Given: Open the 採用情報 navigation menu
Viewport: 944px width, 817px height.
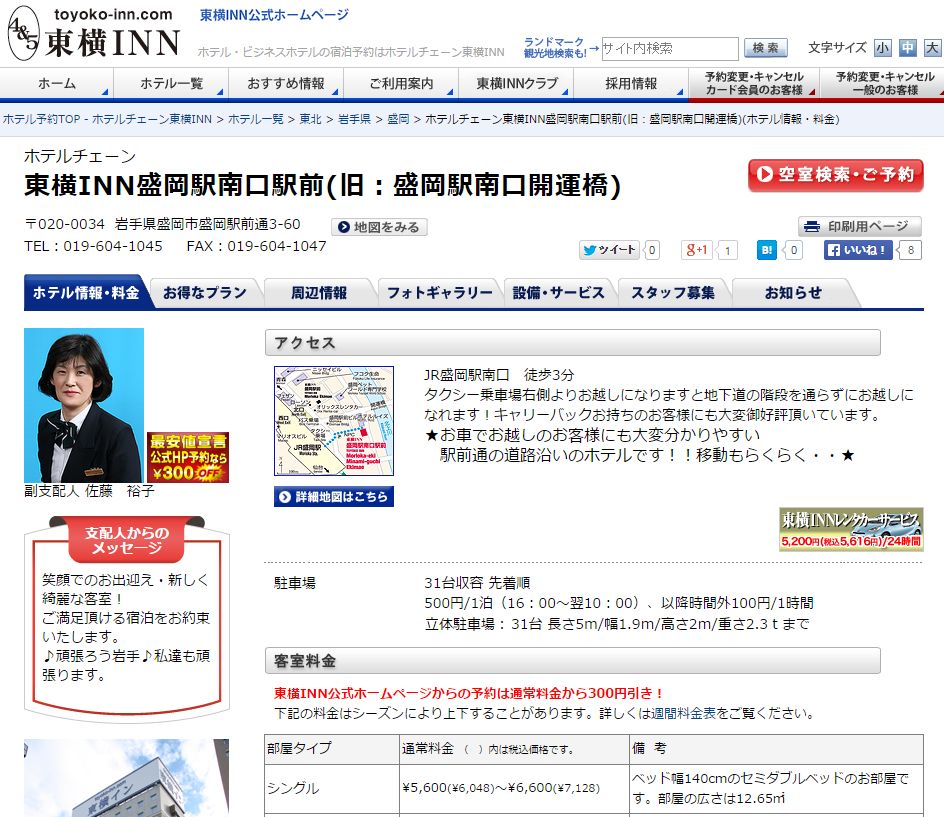Looking at the screenshot, I should (x=631, y=83).
